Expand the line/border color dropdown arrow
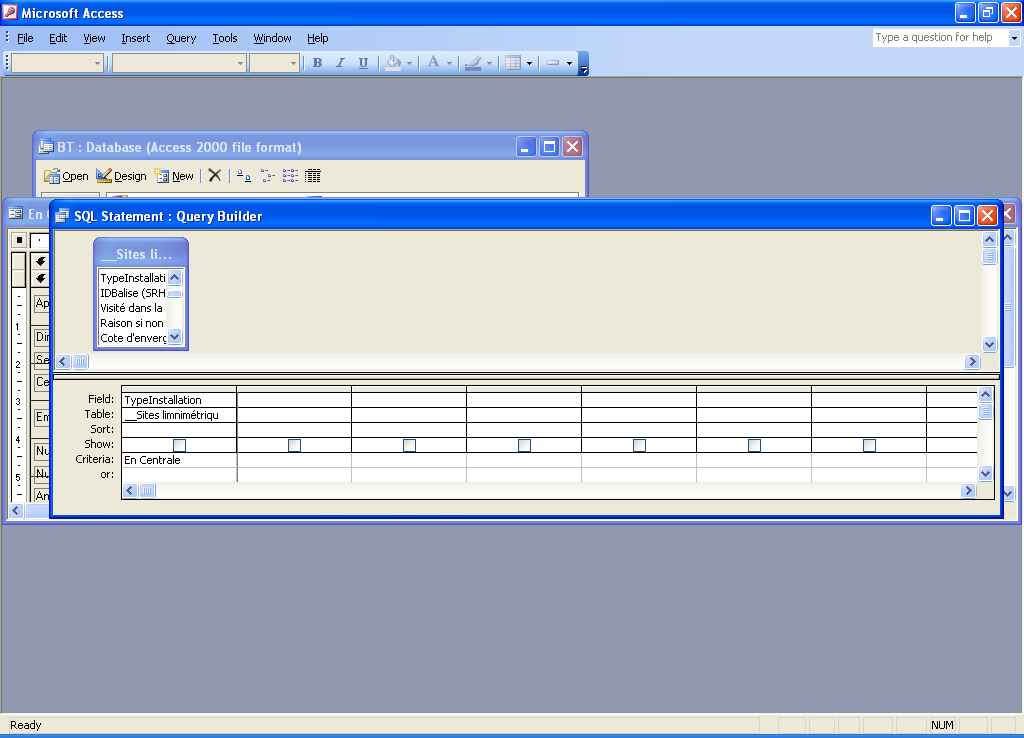Image resolution: width=1024 pixels, height=738 pixels. 489,63
